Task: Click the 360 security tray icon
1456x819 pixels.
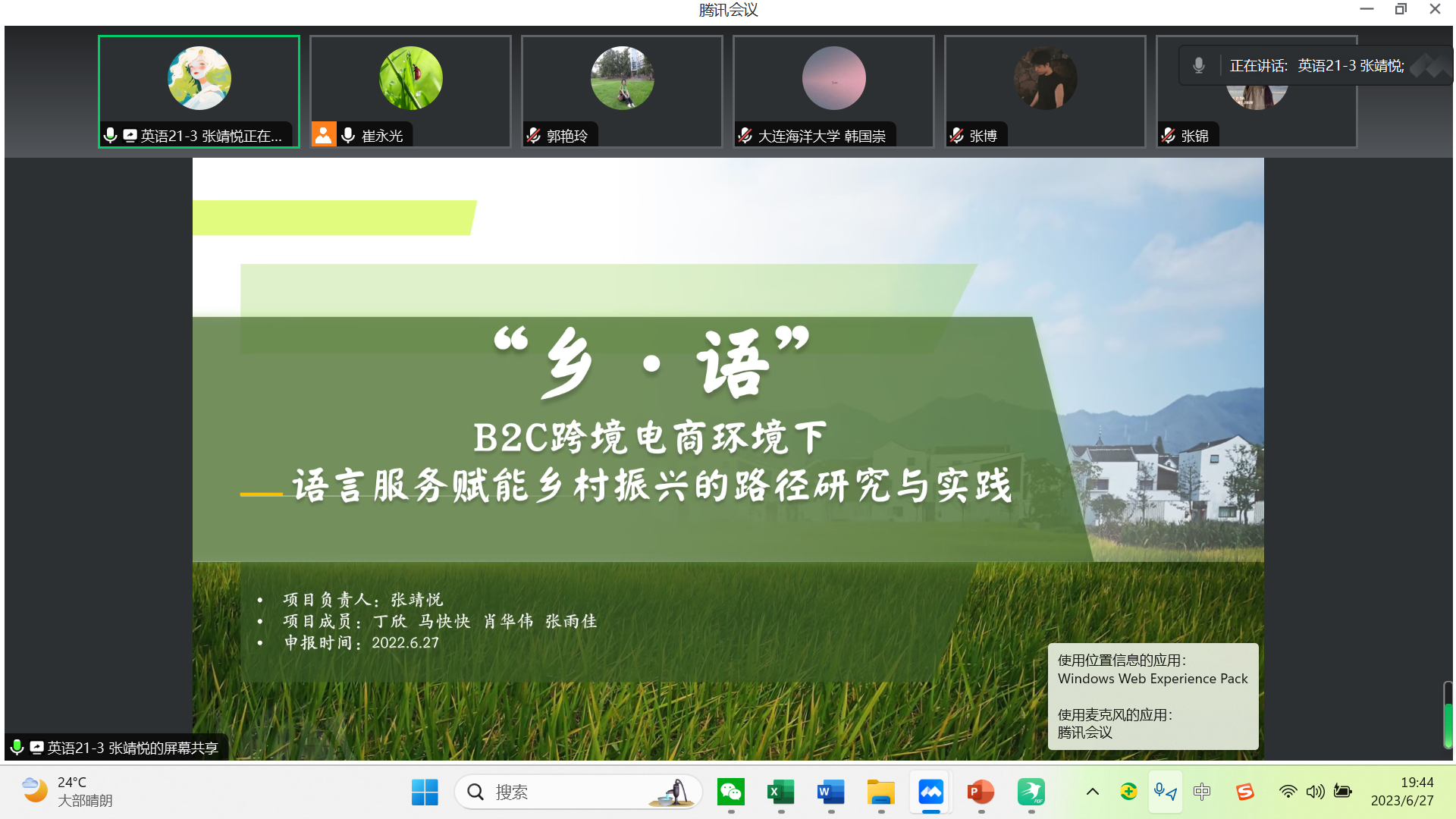Action: 1128,792
